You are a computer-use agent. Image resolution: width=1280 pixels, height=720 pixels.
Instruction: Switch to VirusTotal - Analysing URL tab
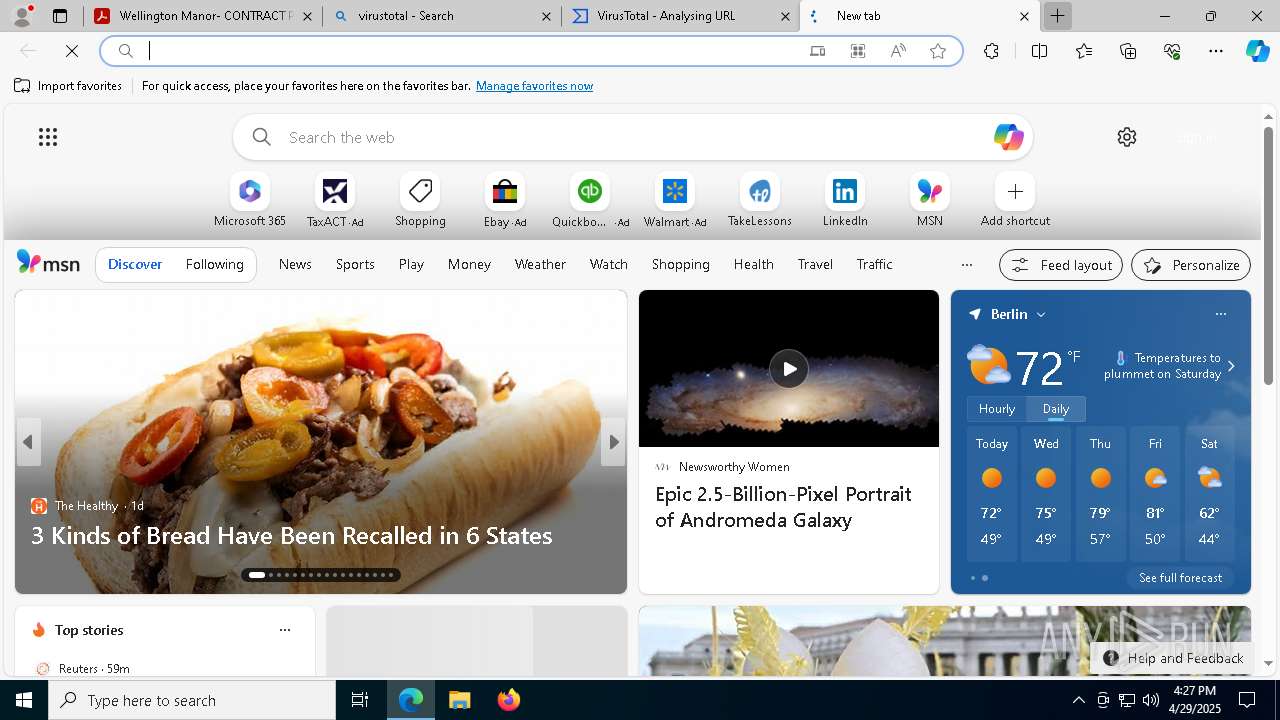click(x=680, y=16)
